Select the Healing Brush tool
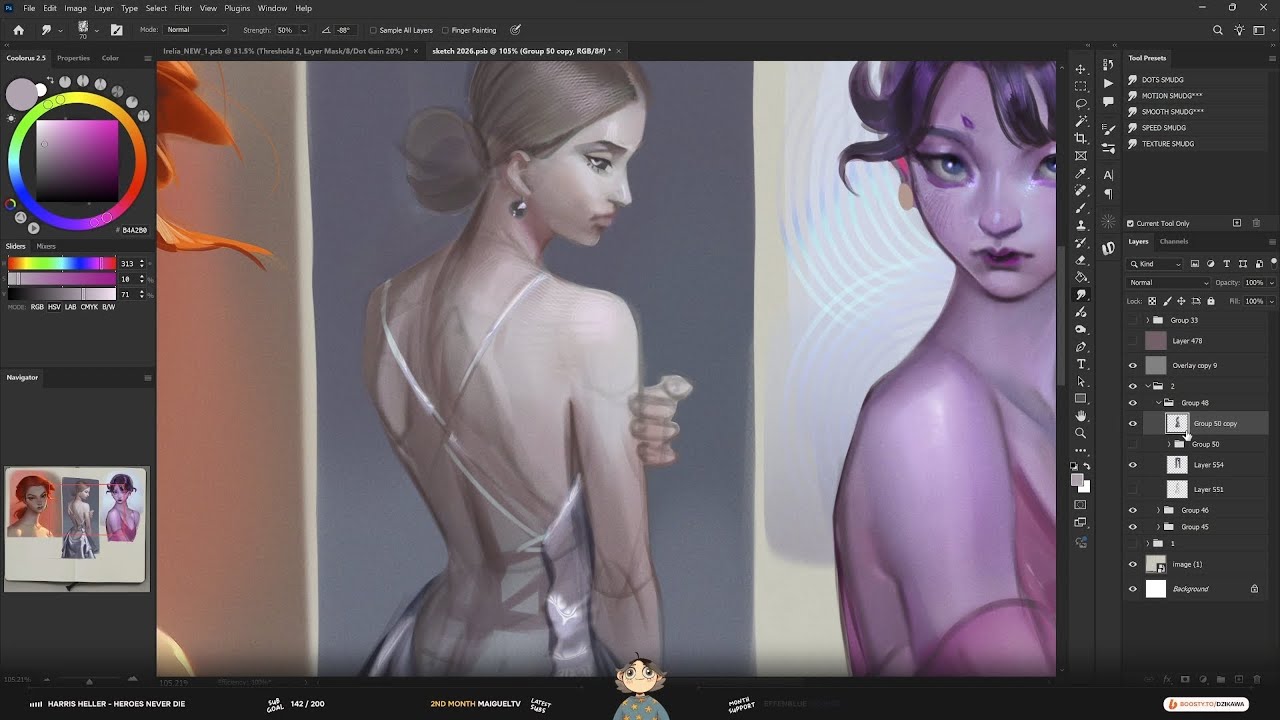1280x720 pixels. 1080,190
